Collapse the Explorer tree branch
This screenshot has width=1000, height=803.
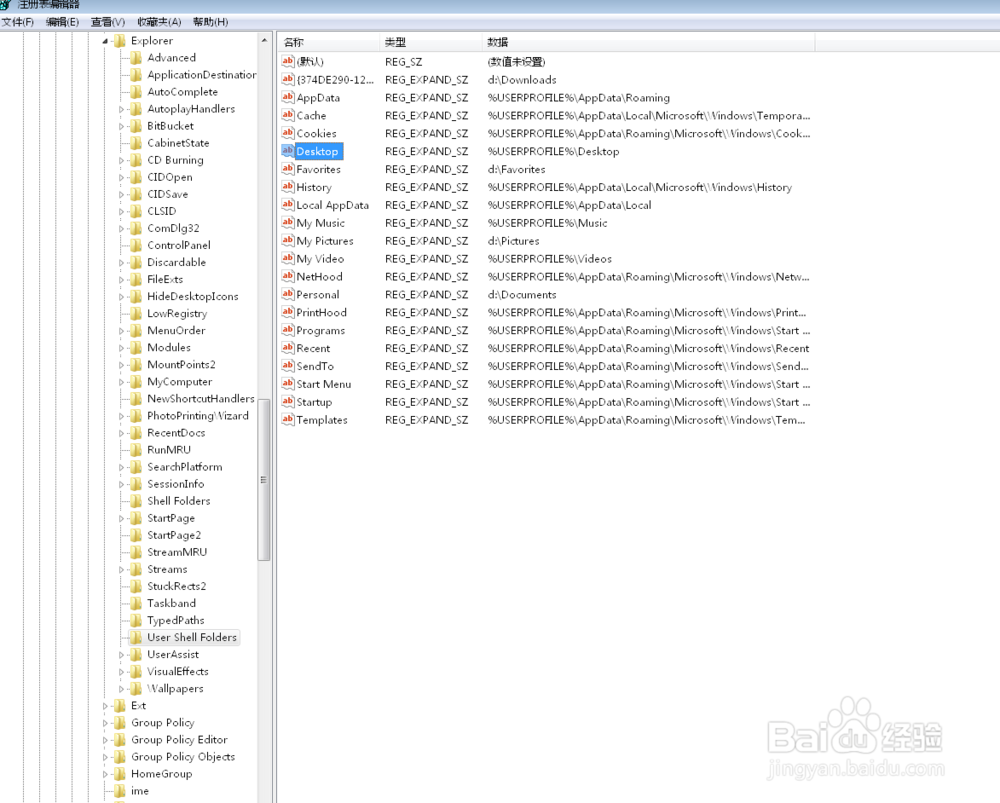pyautogui.click(x=104, y=40)
